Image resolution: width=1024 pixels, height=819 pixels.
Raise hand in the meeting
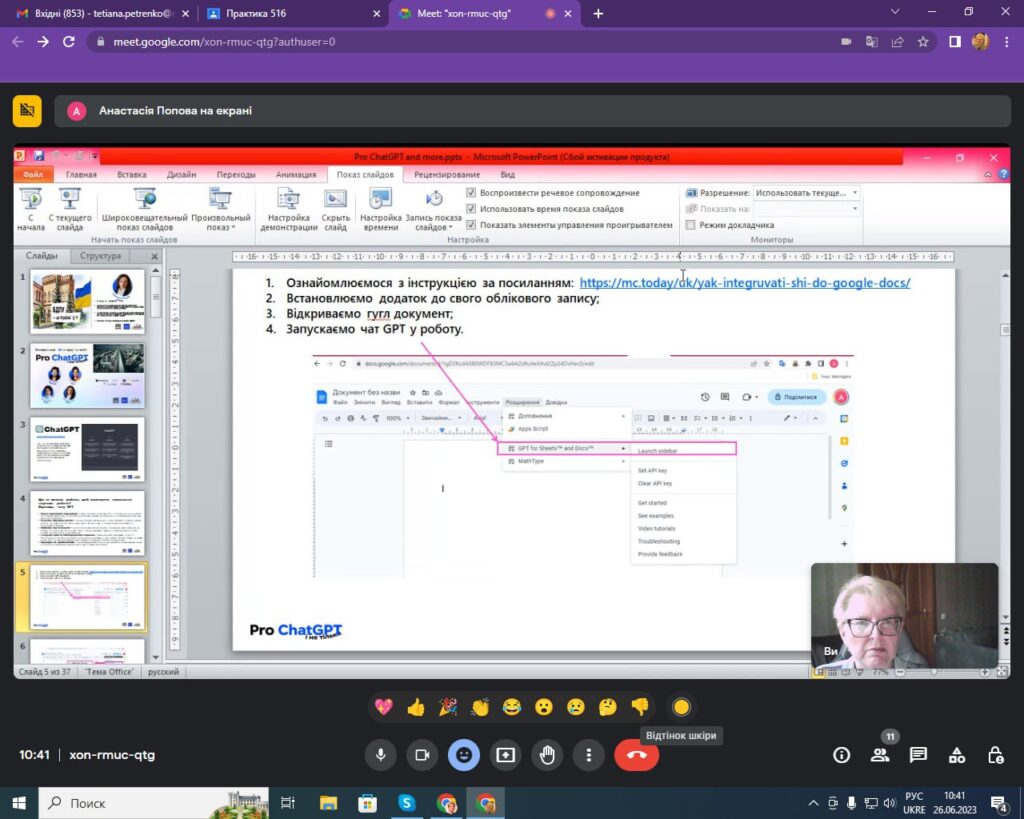click(547, 755)
